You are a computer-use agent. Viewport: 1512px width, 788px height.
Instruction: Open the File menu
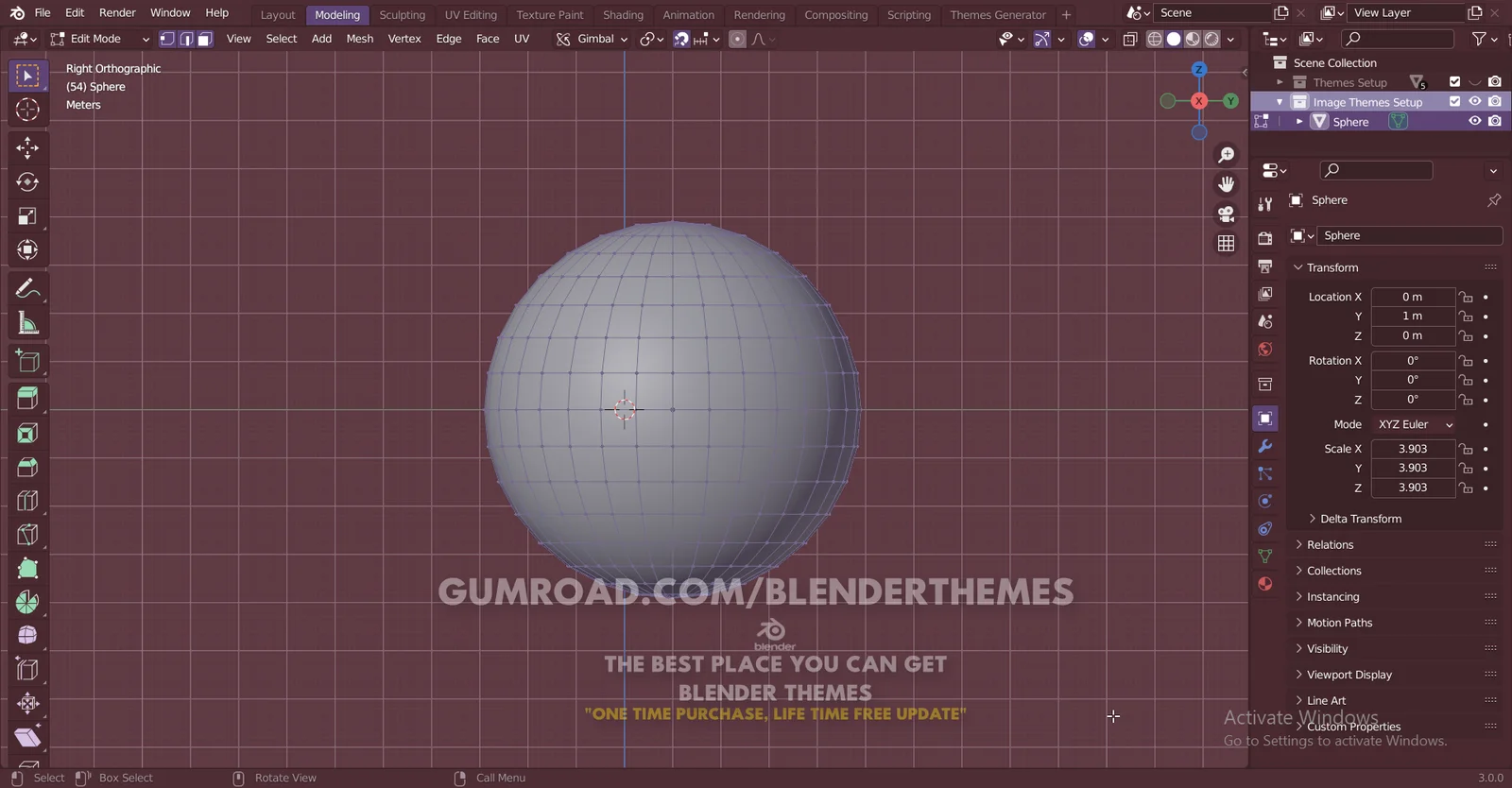[43, 12]
